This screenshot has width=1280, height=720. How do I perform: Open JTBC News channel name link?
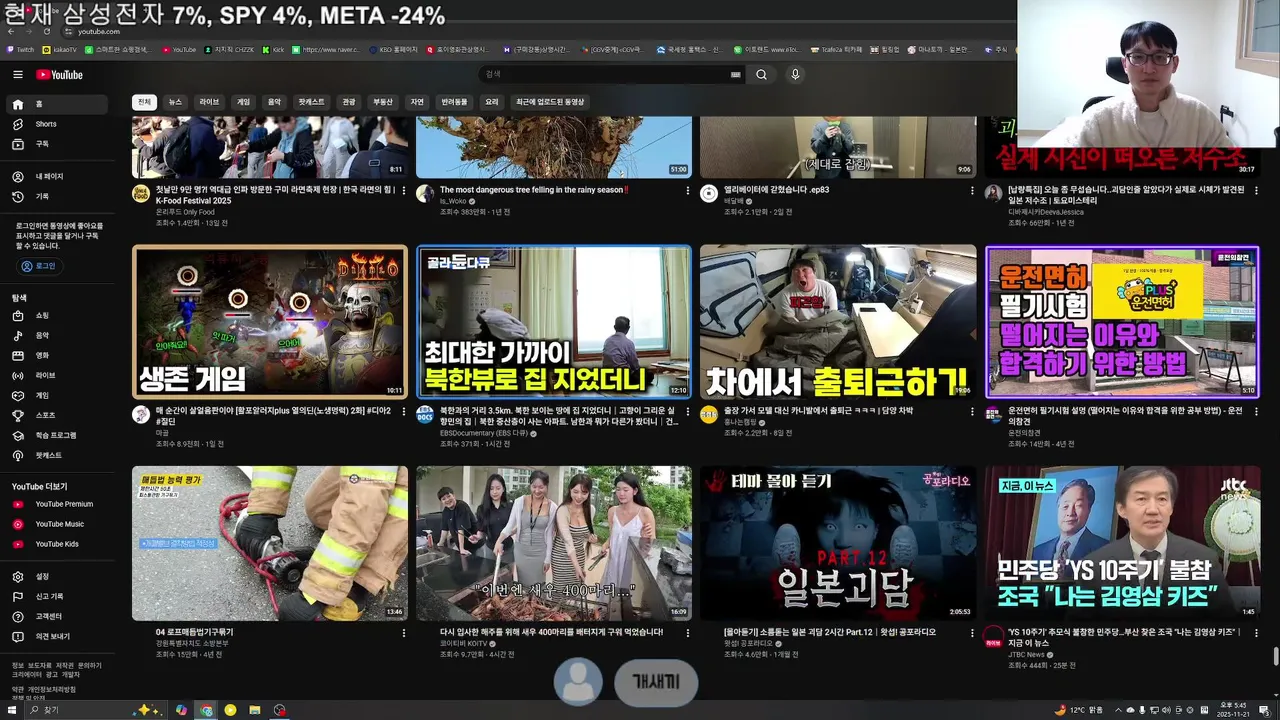point(1027,655)
